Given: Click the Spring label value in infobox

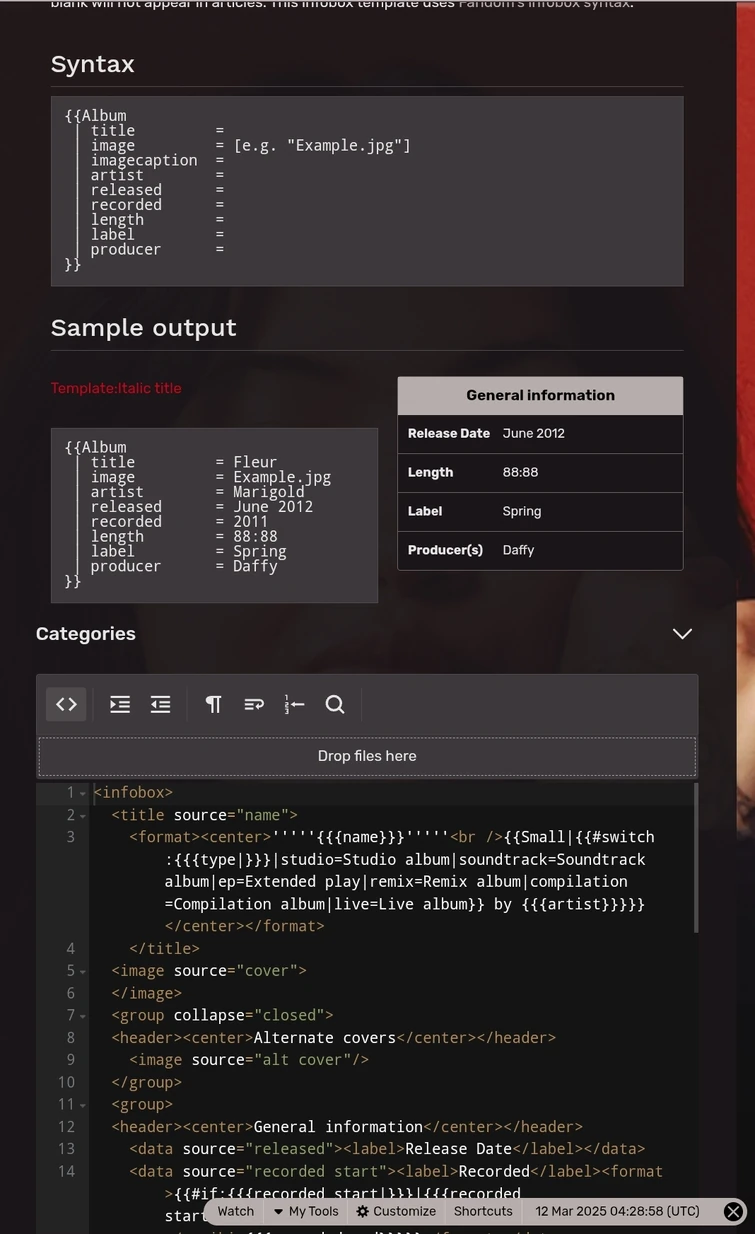Looking at the screenshot, I should click(522, 511).
